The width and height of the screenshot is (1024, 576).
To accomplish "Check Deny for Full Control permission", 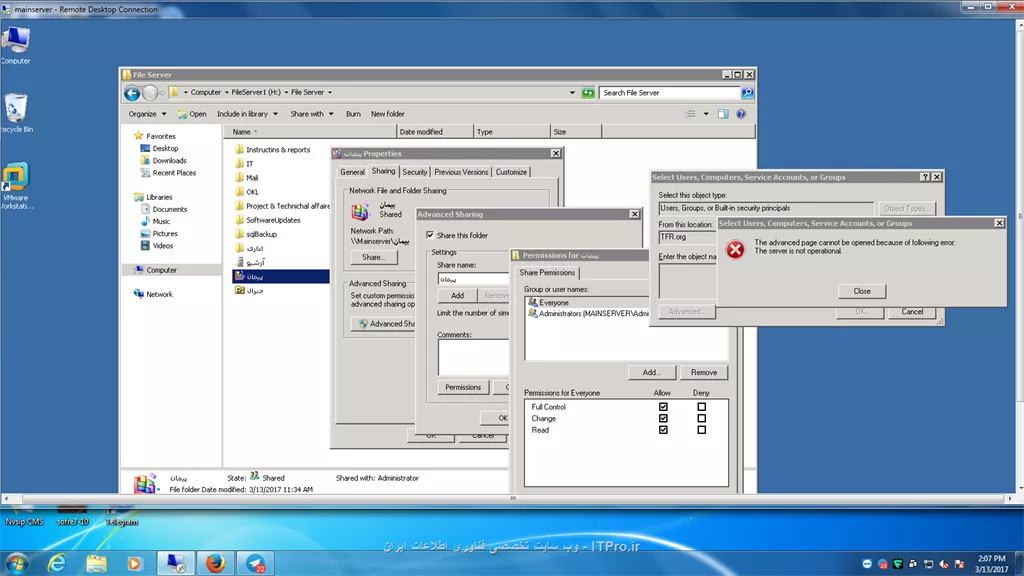I will [x=701, y=407].
